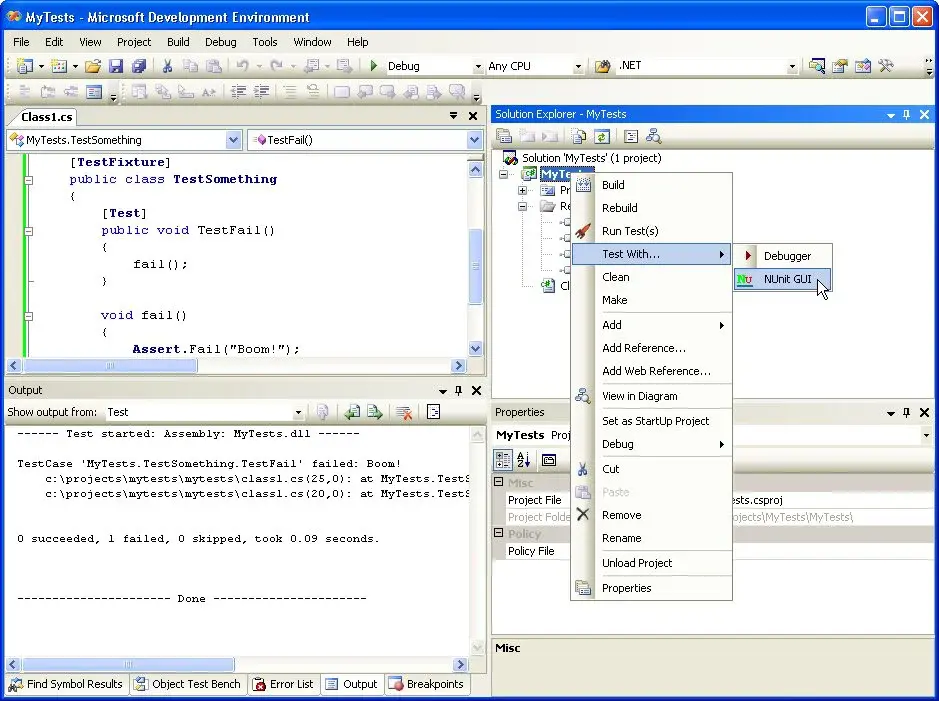
Task: Select the Class1.cs editor tab
Action: (x=46, y=117)
